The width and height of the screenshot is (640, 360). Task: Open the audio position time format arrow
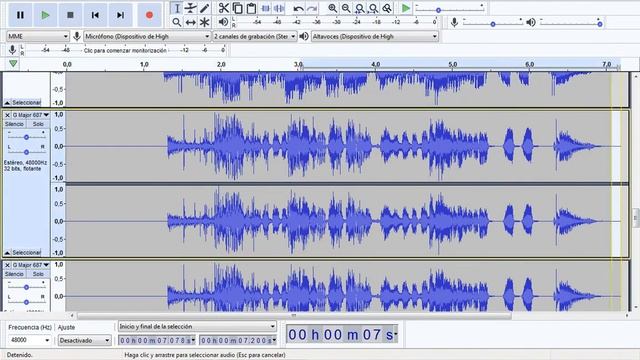click(x=396, y=334)
